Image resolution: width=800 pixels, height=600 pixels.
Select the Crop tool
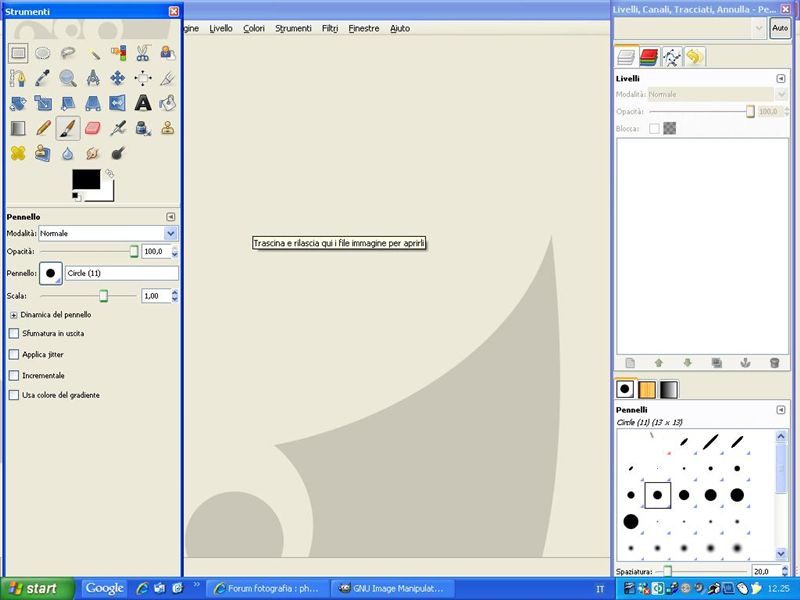coord(167,78)
